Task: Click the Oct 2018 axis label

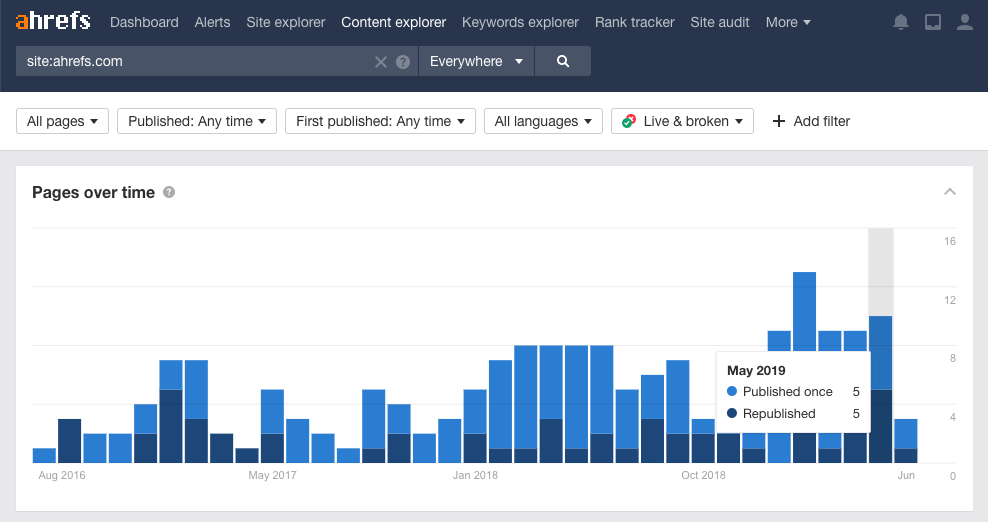Action: pyautogui.click(x=703, y=475)
